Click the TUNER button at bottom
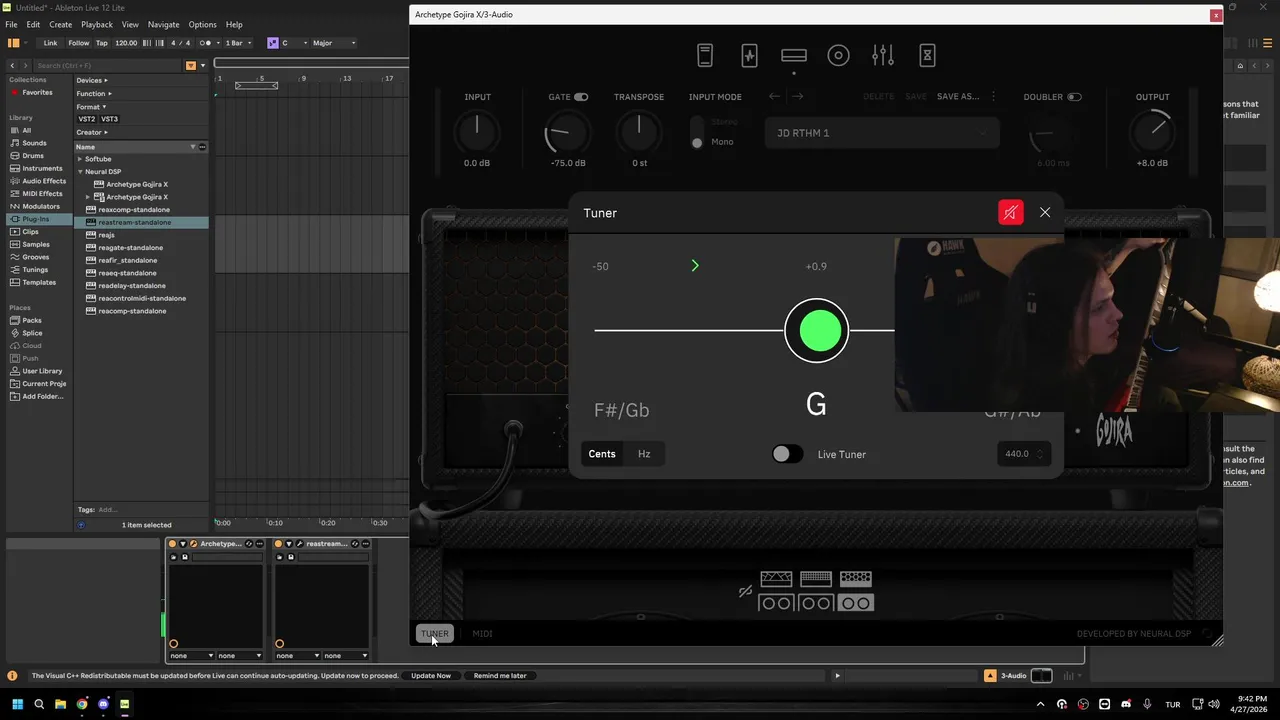The width and height of the screenshot is (1280, 720). (x=434, y=633)
